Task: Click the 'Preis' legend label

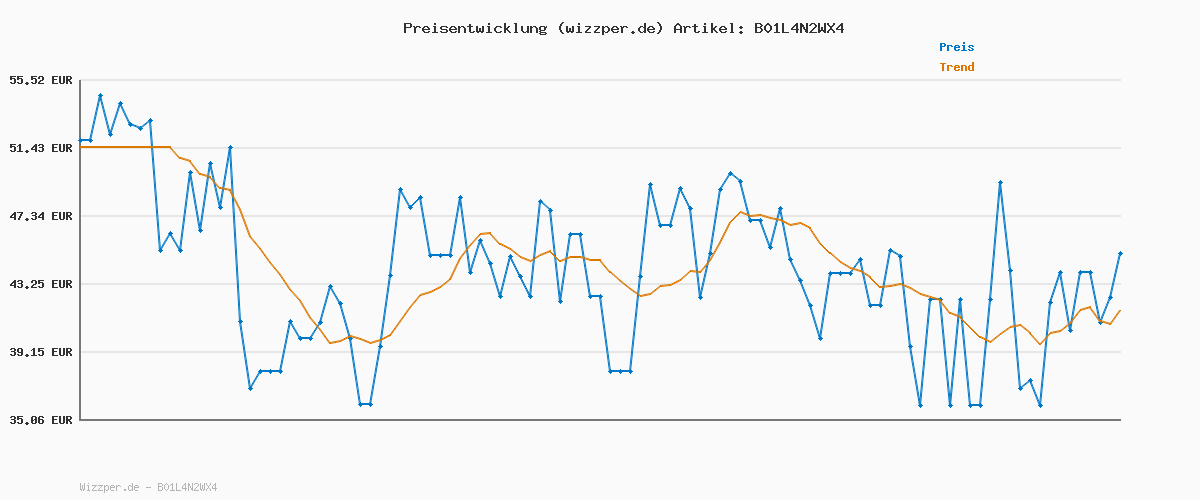Action: (956, 47)
